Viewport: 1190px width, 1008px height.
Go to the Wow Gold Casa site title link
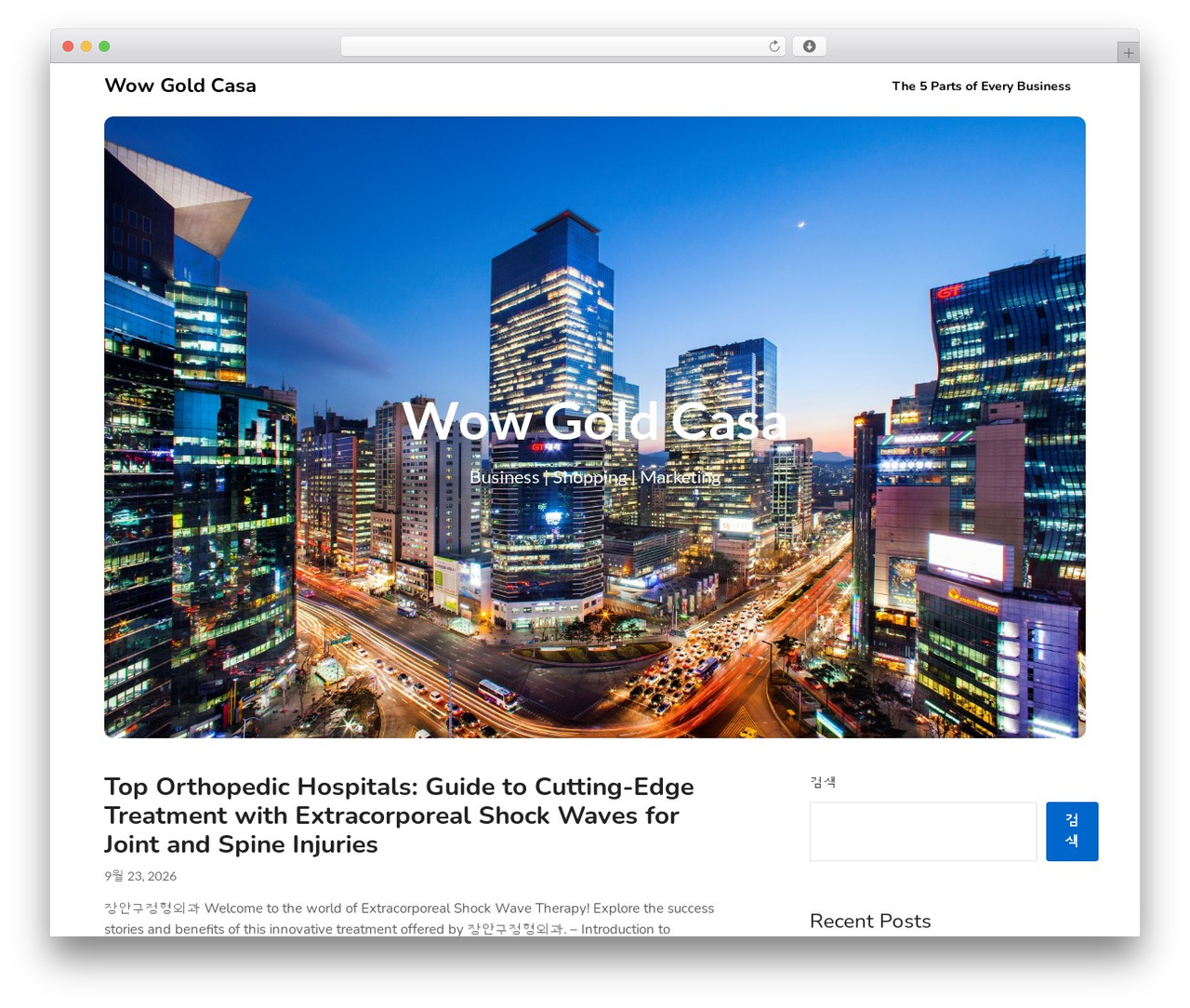(x=180, y=86)
